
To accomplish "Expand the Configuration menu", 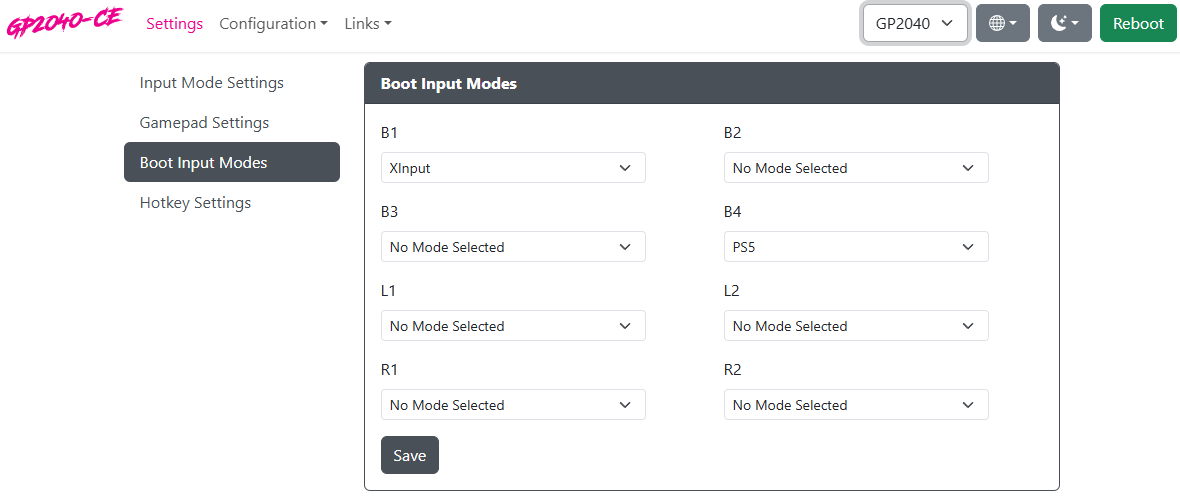I will pos(273,23).
